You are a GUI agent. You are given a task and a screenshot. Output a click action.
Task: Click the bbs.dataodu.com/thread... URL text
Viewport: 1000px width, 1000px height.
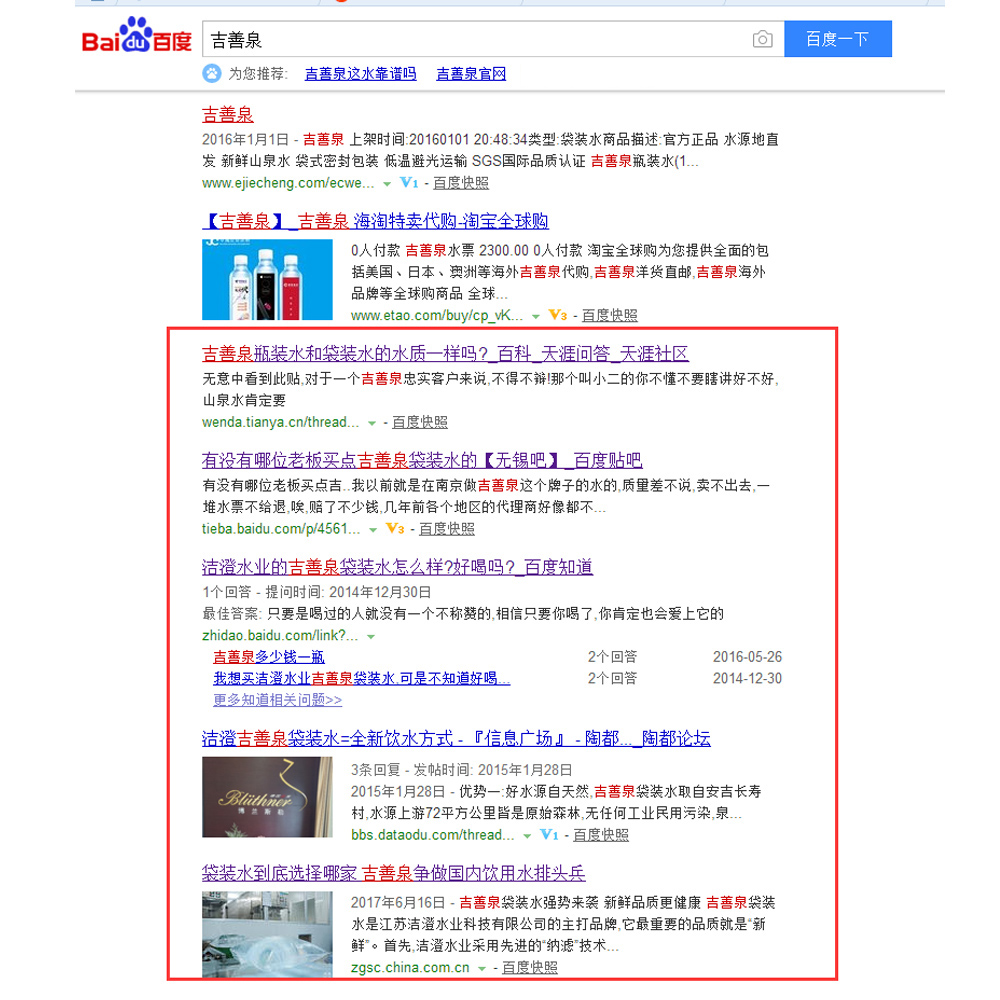point(432,835)
